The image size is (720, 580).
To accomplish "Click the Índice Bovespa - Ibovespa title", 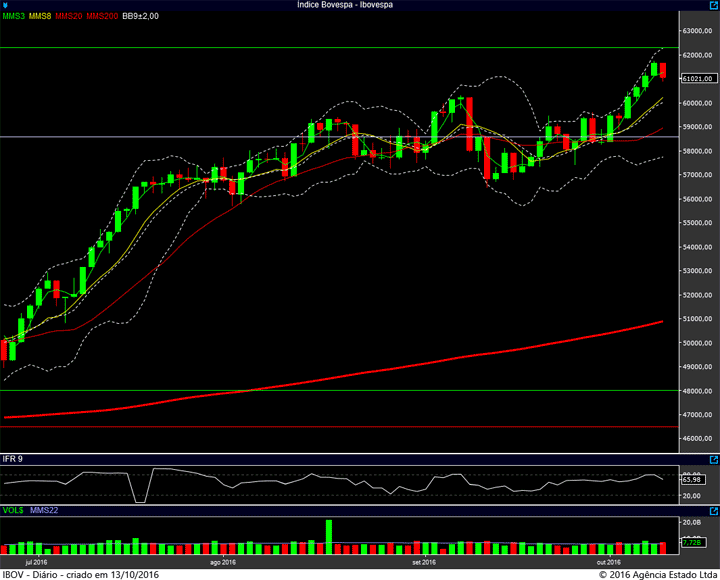I will click(x=345, y=5).
